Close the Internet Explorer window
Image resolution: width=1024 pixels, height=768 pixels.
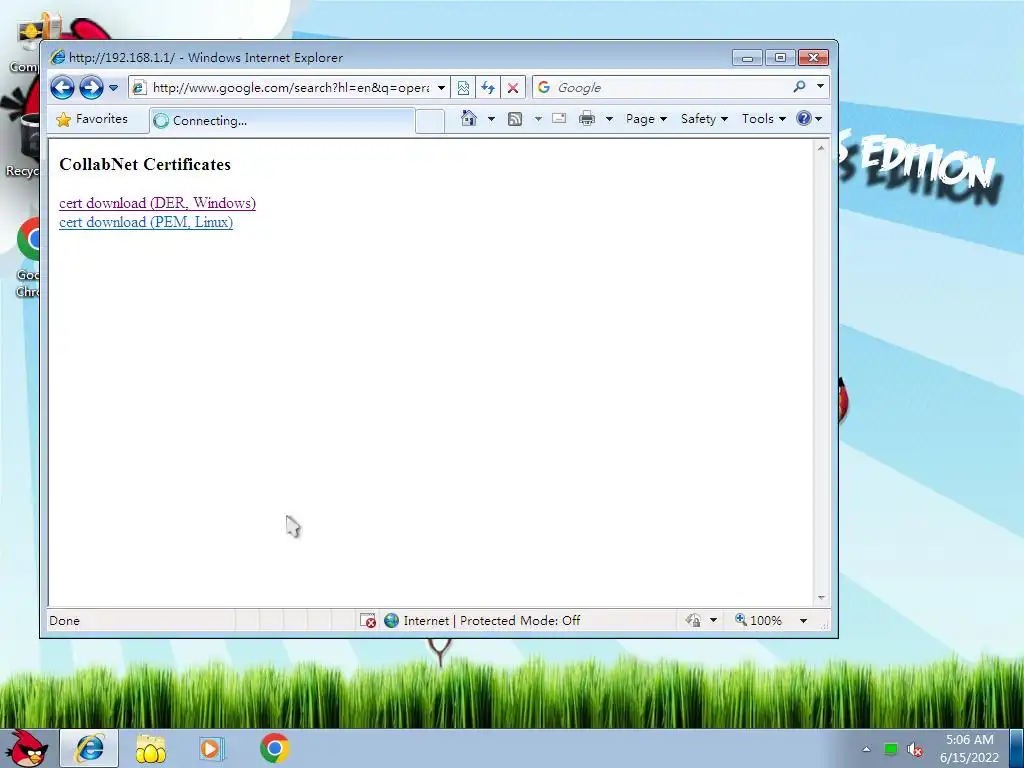[x=814, y=57]
